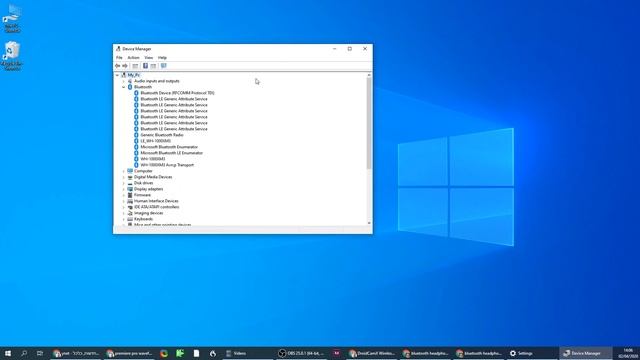Select Microsoft Bluetooth LE Enumerator
640x360 pixels.
click(171, 153)
